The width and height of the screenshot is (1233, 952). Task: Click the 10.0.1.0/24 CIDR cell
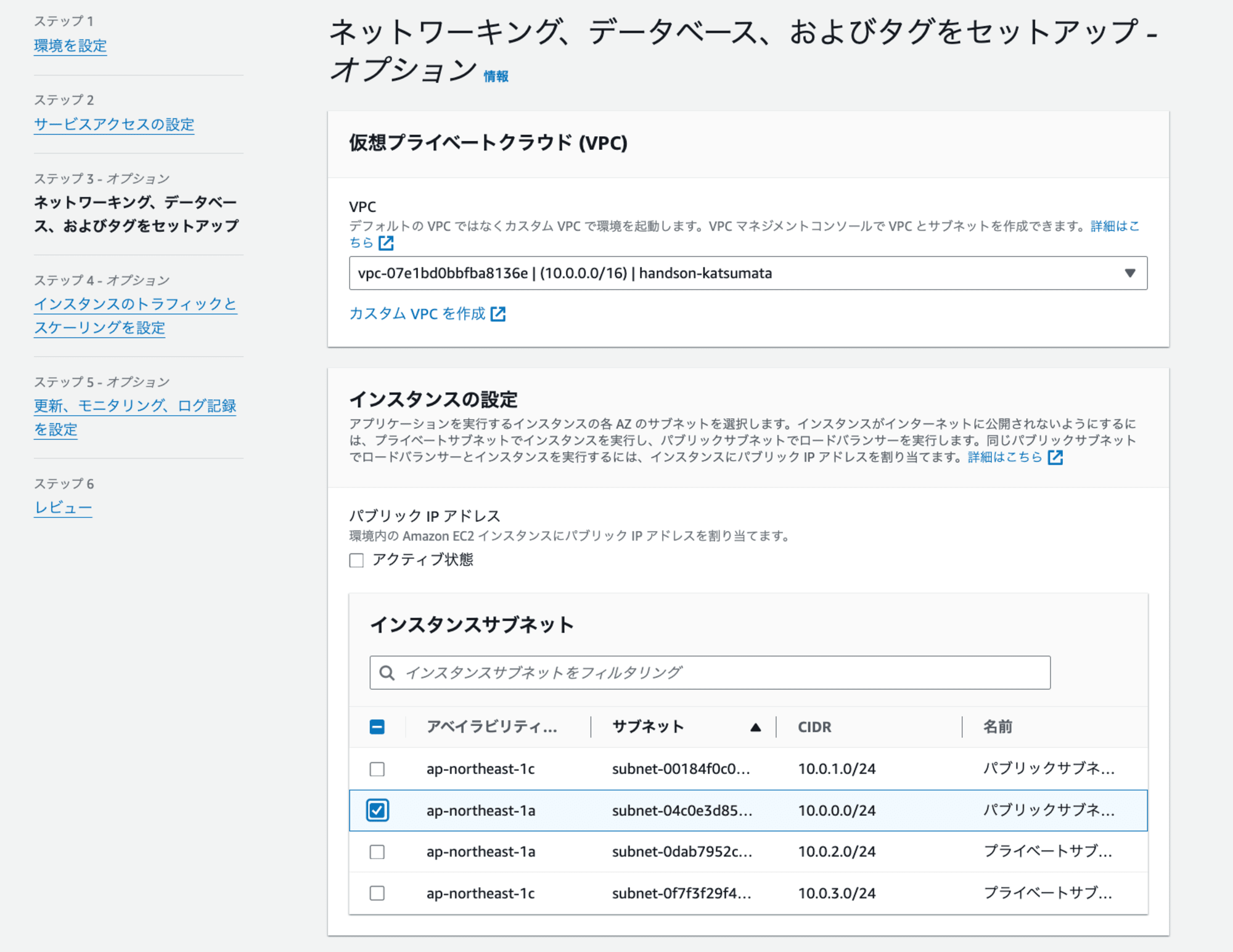click(837, 769)
